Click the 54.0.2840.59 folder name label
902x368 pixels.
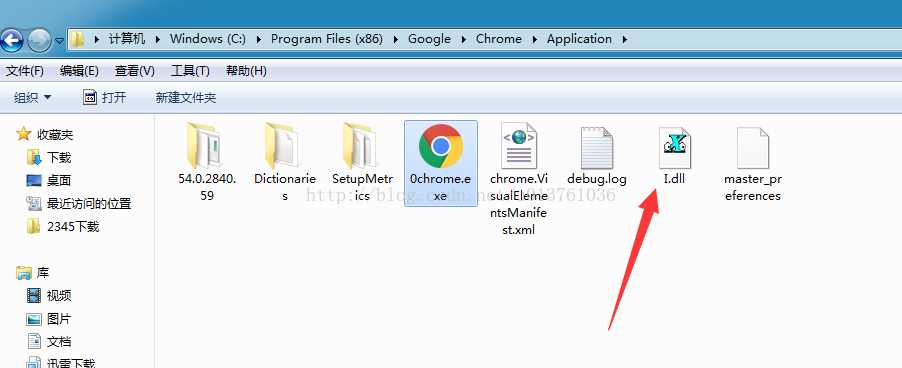click(207, 187)
